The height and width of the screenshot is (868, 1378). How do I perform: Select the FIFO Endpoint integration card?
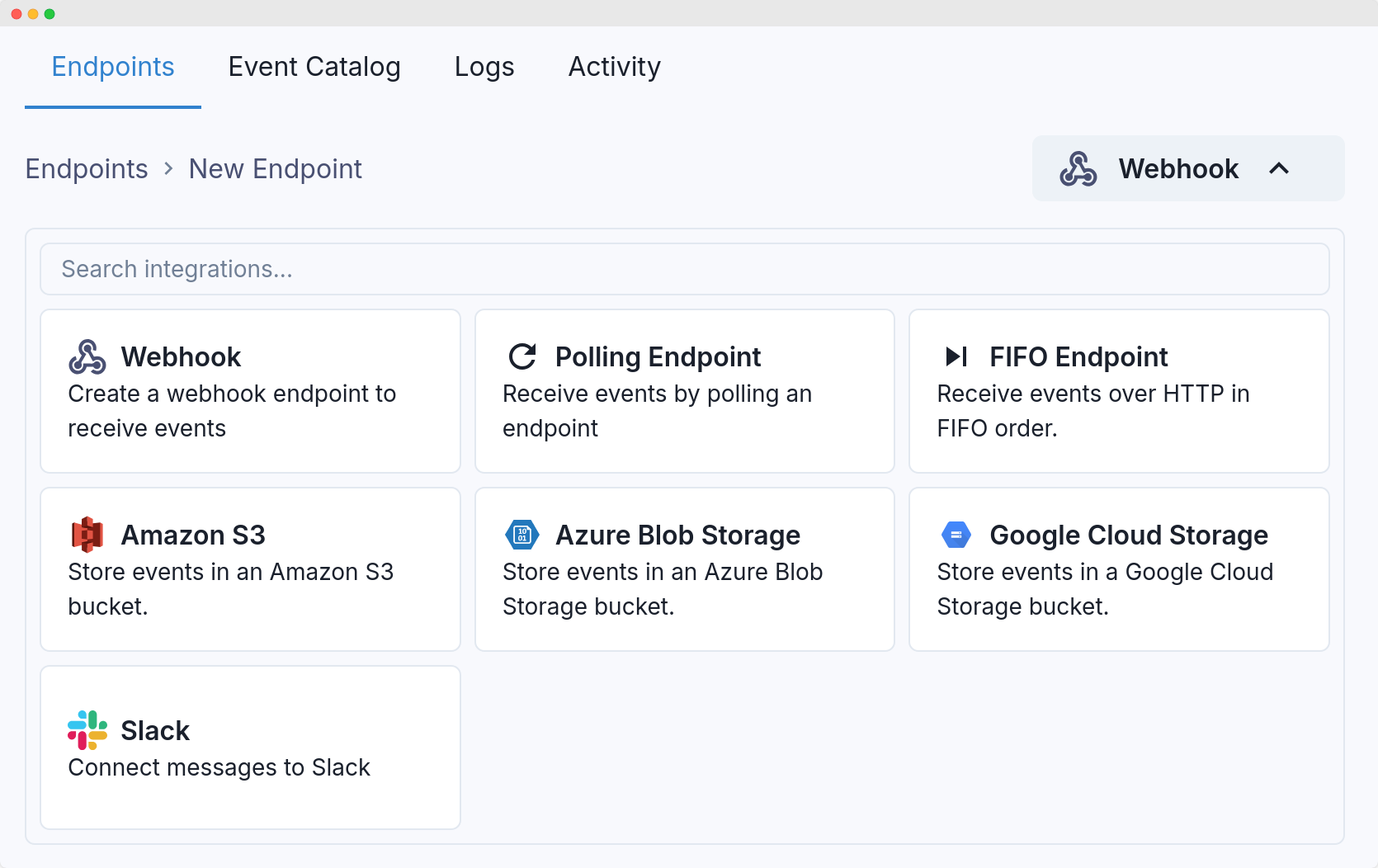pyautogui.click(x=1118, y=391)
